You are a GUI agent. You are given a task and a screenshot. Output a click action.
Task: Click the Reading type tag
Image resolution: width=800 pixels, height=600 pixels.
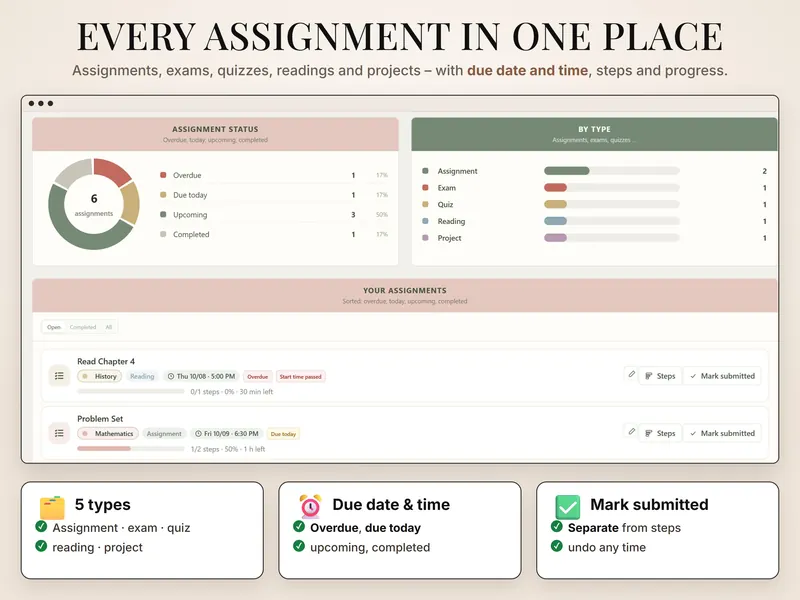pos(142,377)
